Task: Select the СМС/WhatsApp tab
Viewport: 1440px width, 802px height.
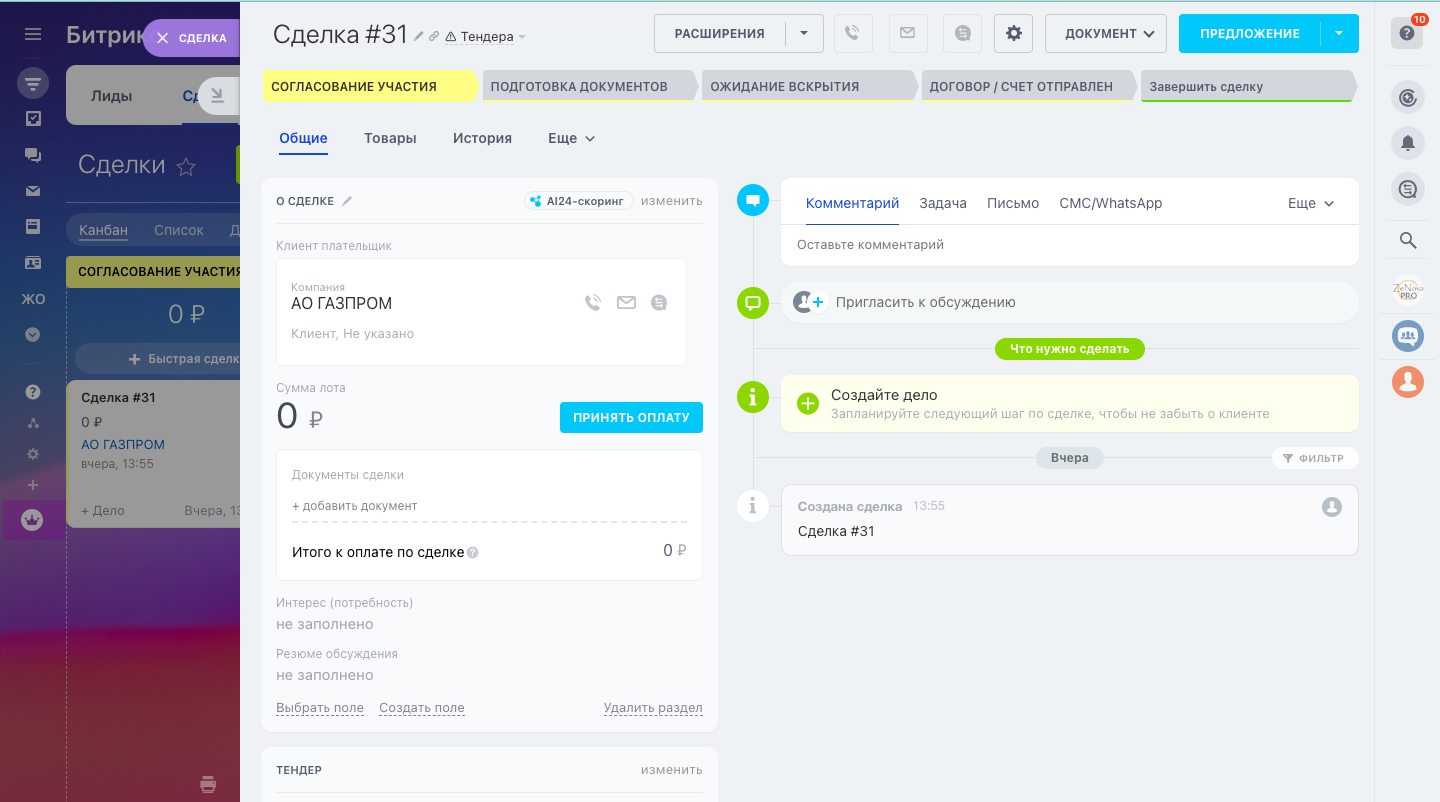Action: pyautogui.click(x=1111, y=203)
